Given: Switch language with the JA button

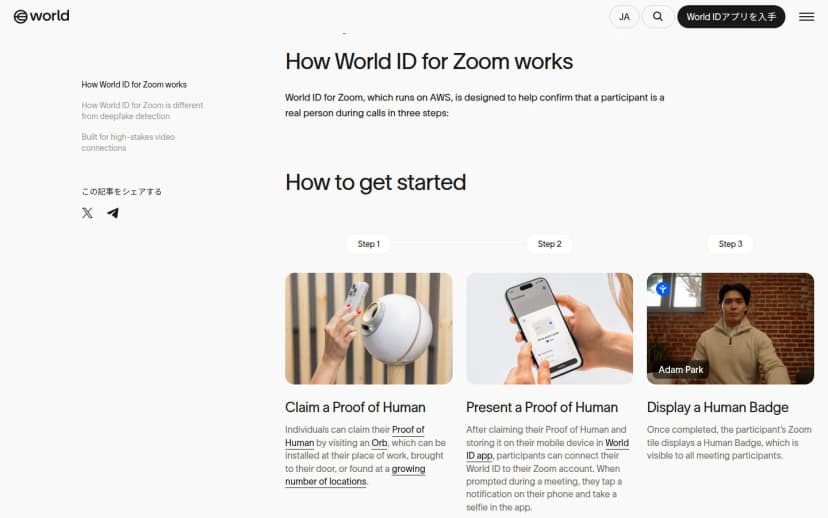Looking at the screenshot, I should (x=624, y=16).
